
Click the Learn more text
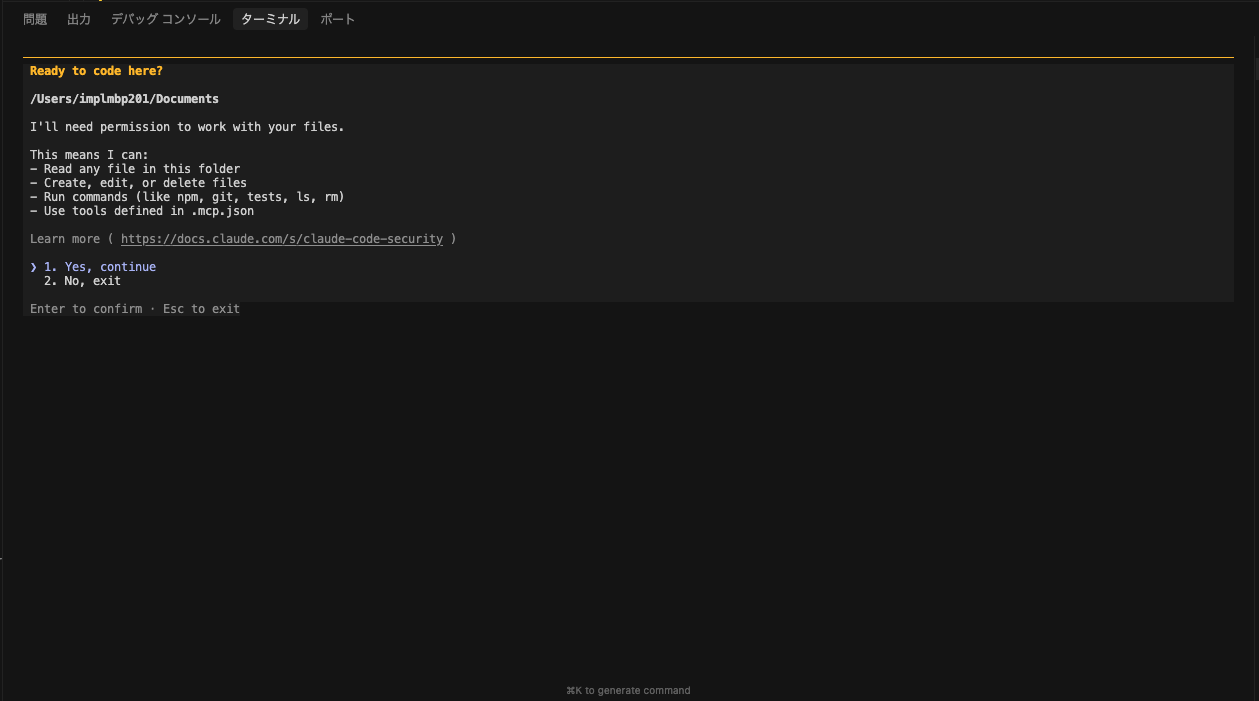pos(65,239)
